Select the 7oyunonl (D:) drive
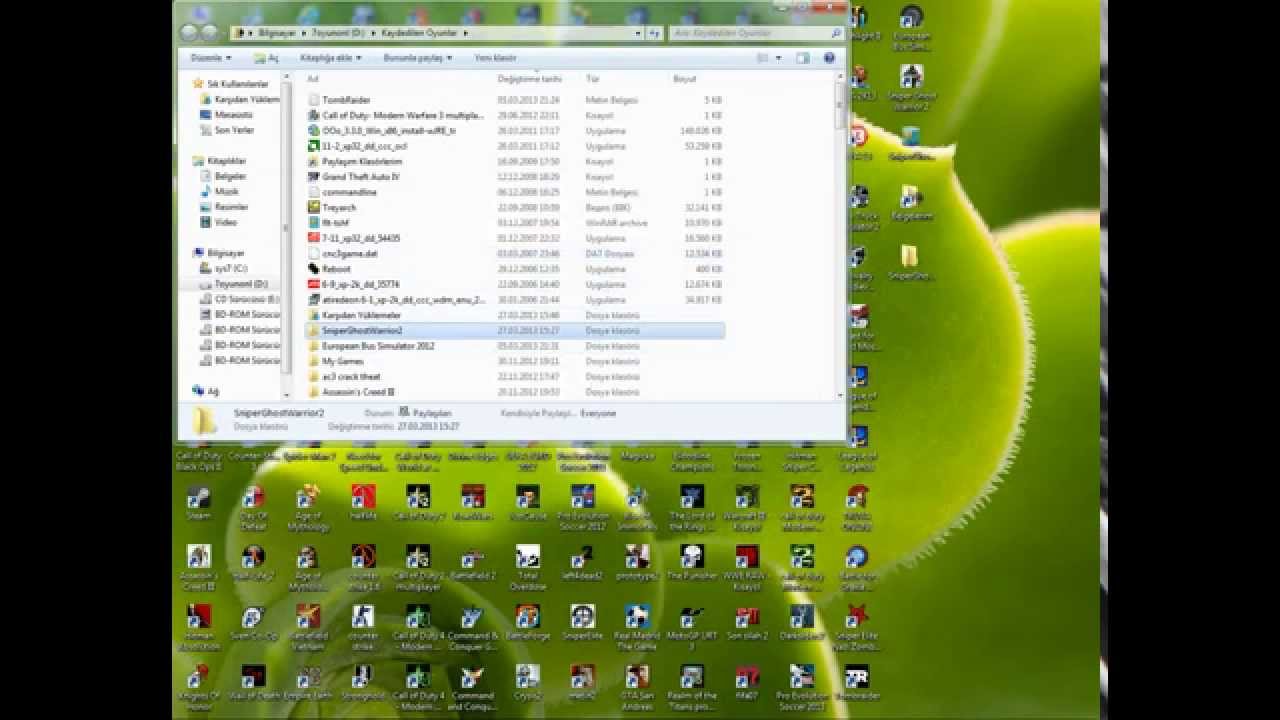Image resolution: width=1280 pixels, height=720 pixels. pos(240,284)
